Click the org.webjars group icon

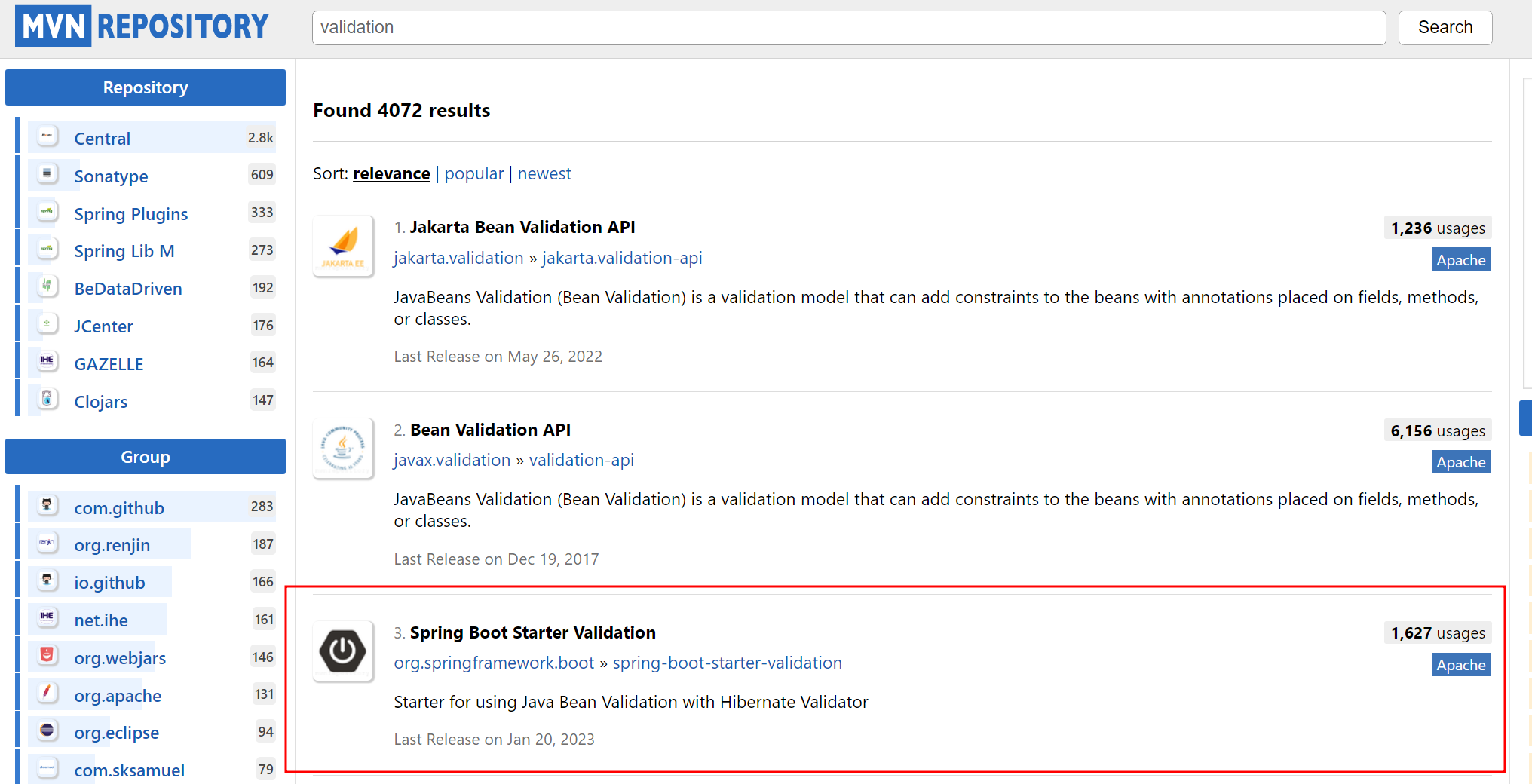pyautogui.click(x=47, y=655)
